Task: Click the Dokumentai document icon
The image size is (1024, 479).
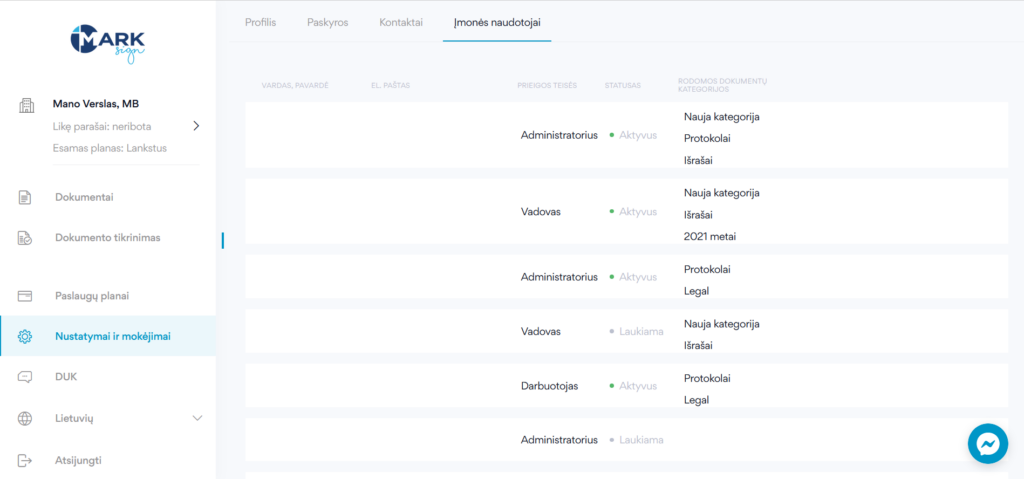Action: [x=26, y=197]
